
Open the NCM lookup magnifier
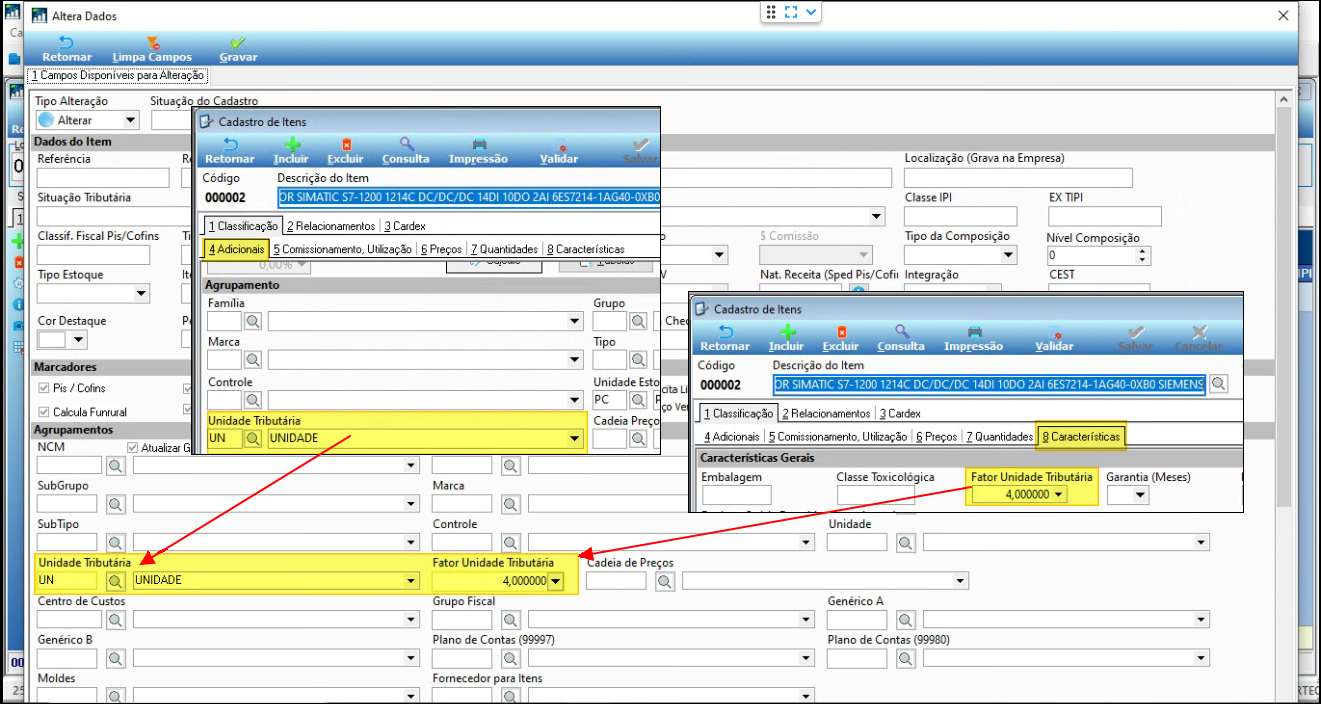click(x=116, y=465)
